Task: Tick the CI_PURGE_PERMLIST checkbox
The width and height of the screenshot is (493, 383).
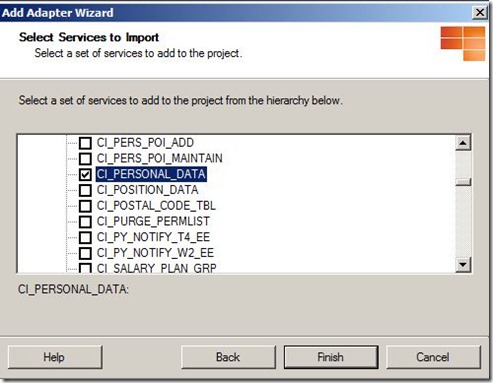Action: coord(85,222)
